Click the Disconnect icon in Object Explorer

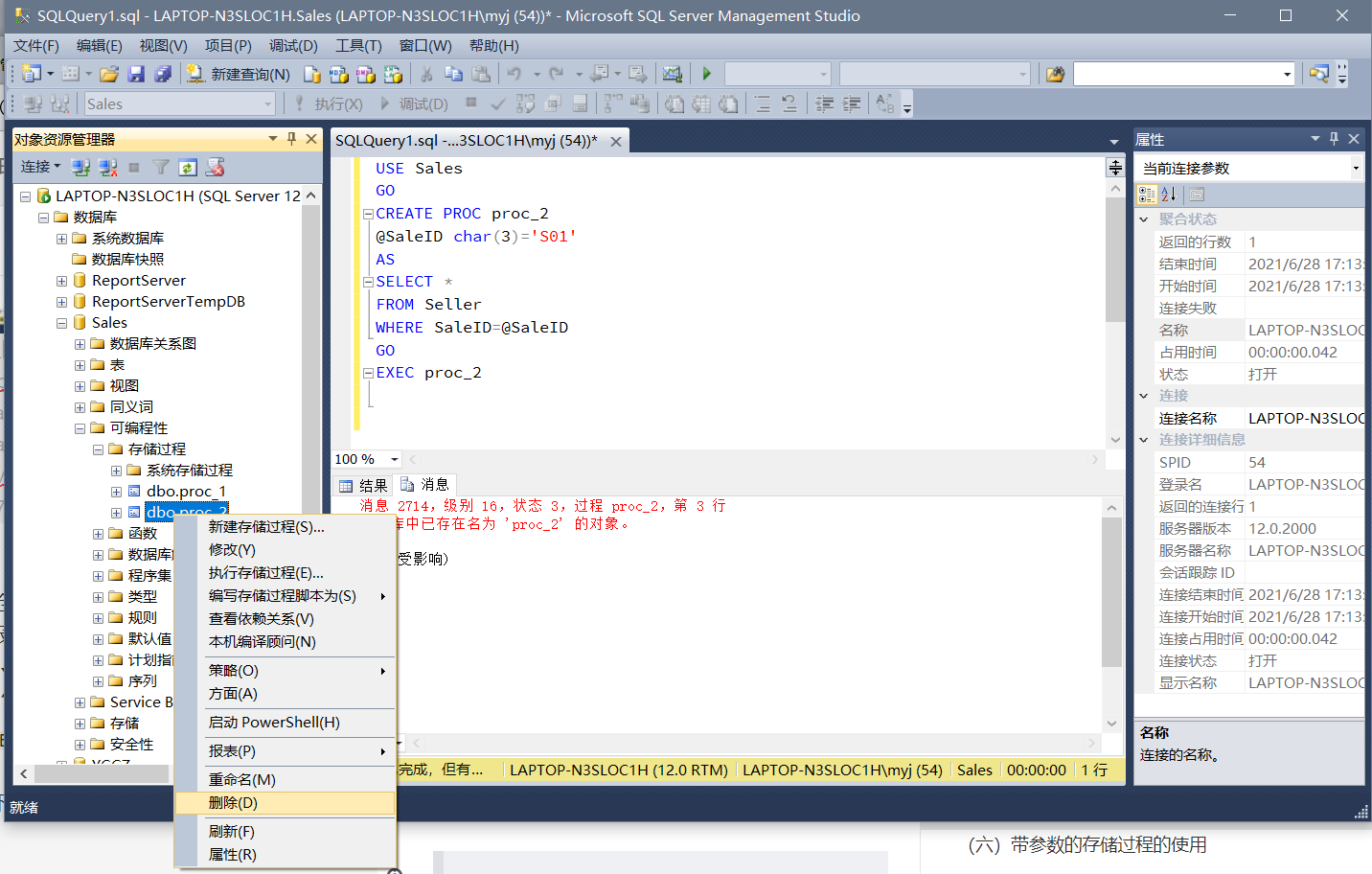pyautogui.click(x=107, y=168)
